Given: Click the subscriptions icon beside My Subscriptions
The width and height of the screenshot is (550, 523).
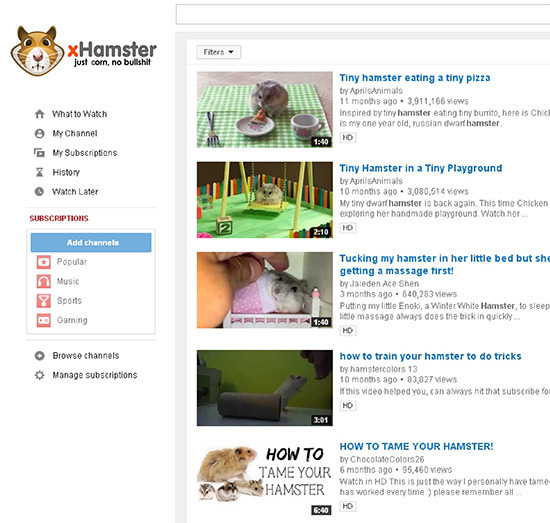Looking at the screenshot, I should click(x=39, y=153).
